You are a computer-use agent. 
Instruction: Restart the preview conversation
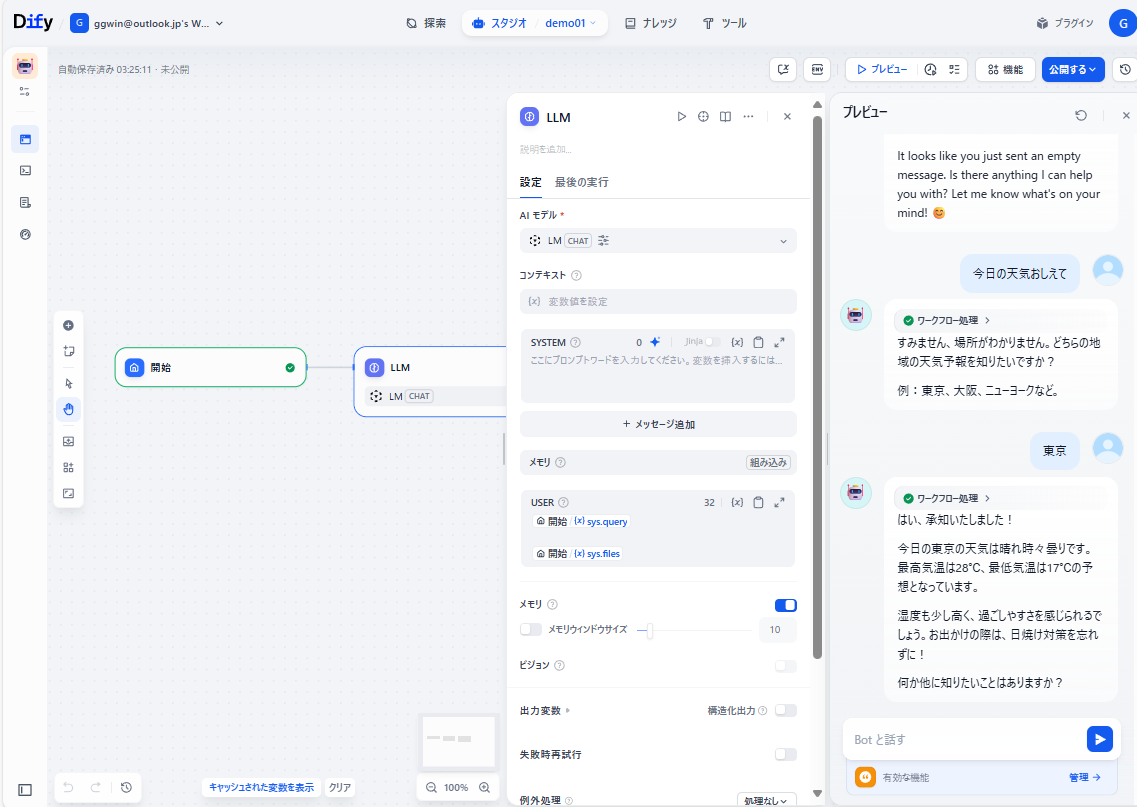tap(1081, 116)
